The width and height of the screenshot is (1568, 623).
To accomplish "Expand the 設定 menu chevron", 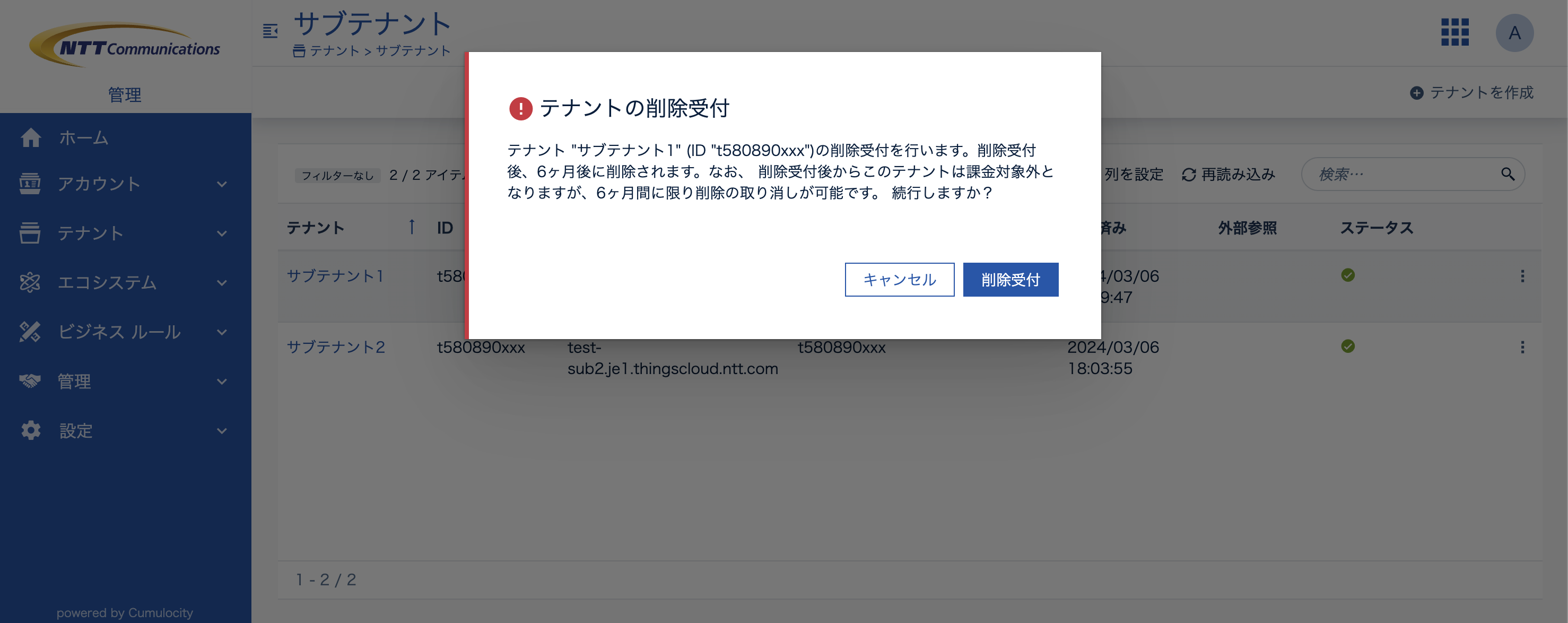I will point(222,430).
